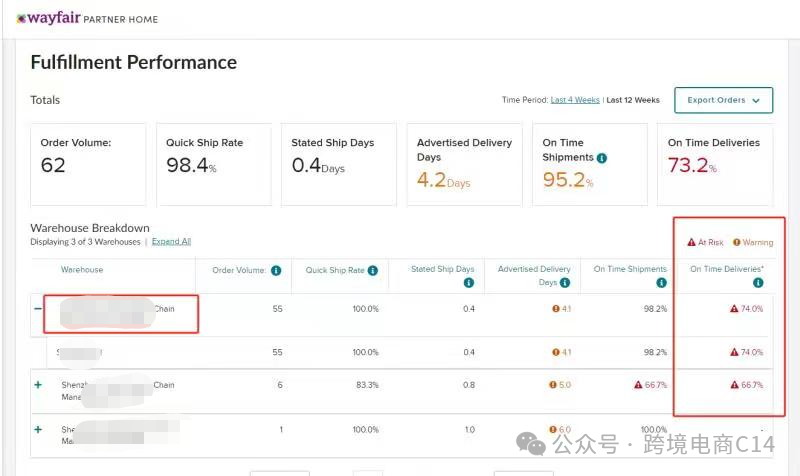Switch time period to Last 4 Weeks
This screenshot has height=476, width=800.
[575, 100]
